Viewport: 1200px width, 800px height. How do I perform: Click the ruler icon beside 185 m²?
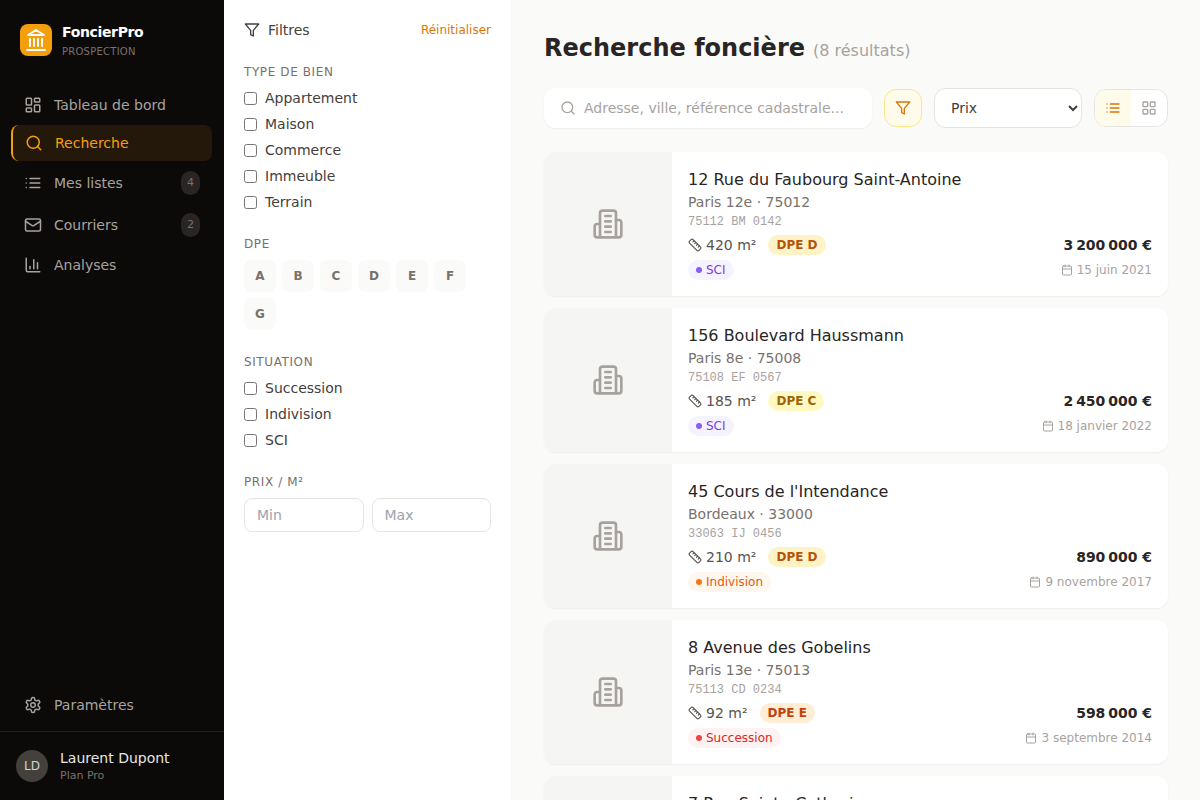tap(695, 401)
